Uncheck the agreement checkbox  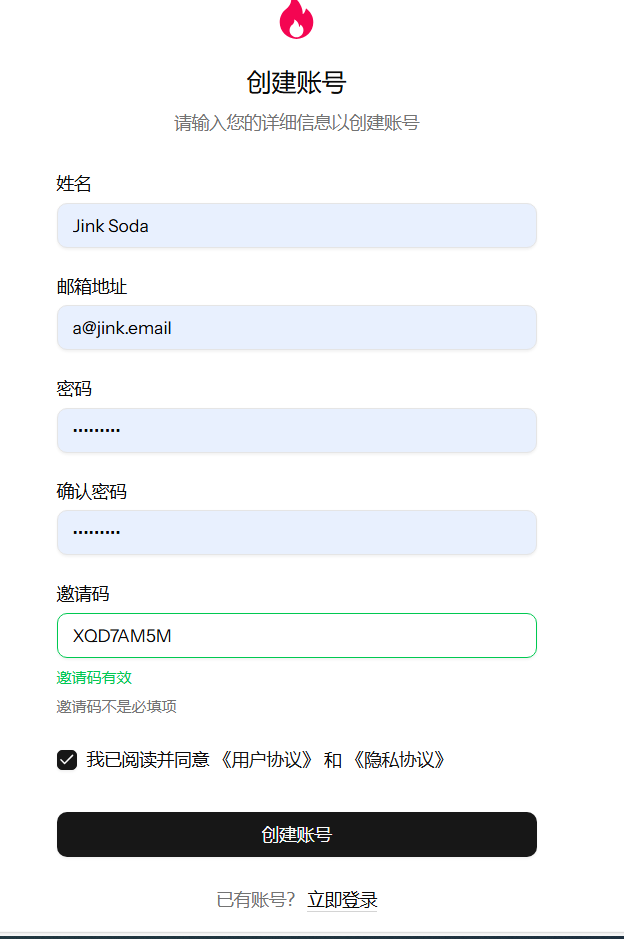67,760
